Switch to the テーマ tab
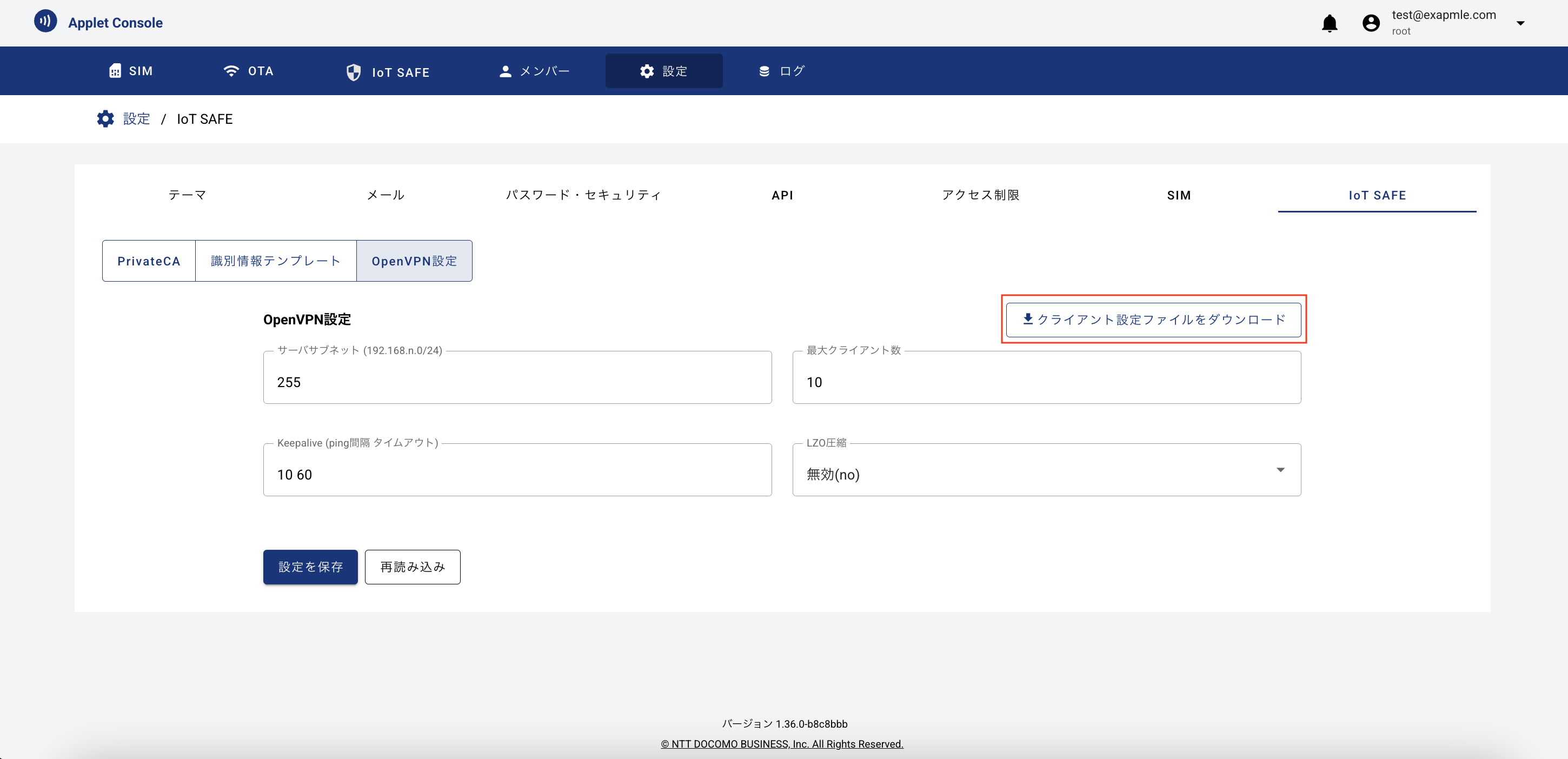This screenshot has width=1568, height=759. point(188,195)
